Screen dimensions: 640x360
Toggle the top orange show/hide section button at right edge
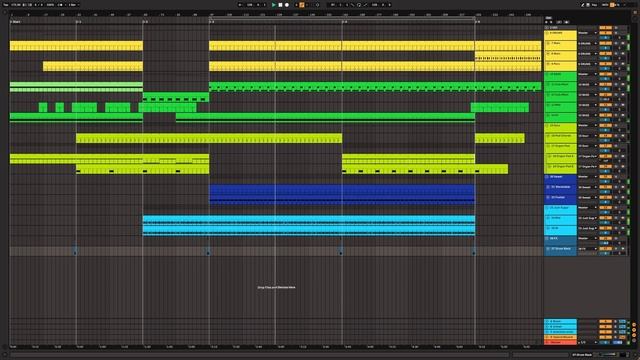(x=634, y=325)
